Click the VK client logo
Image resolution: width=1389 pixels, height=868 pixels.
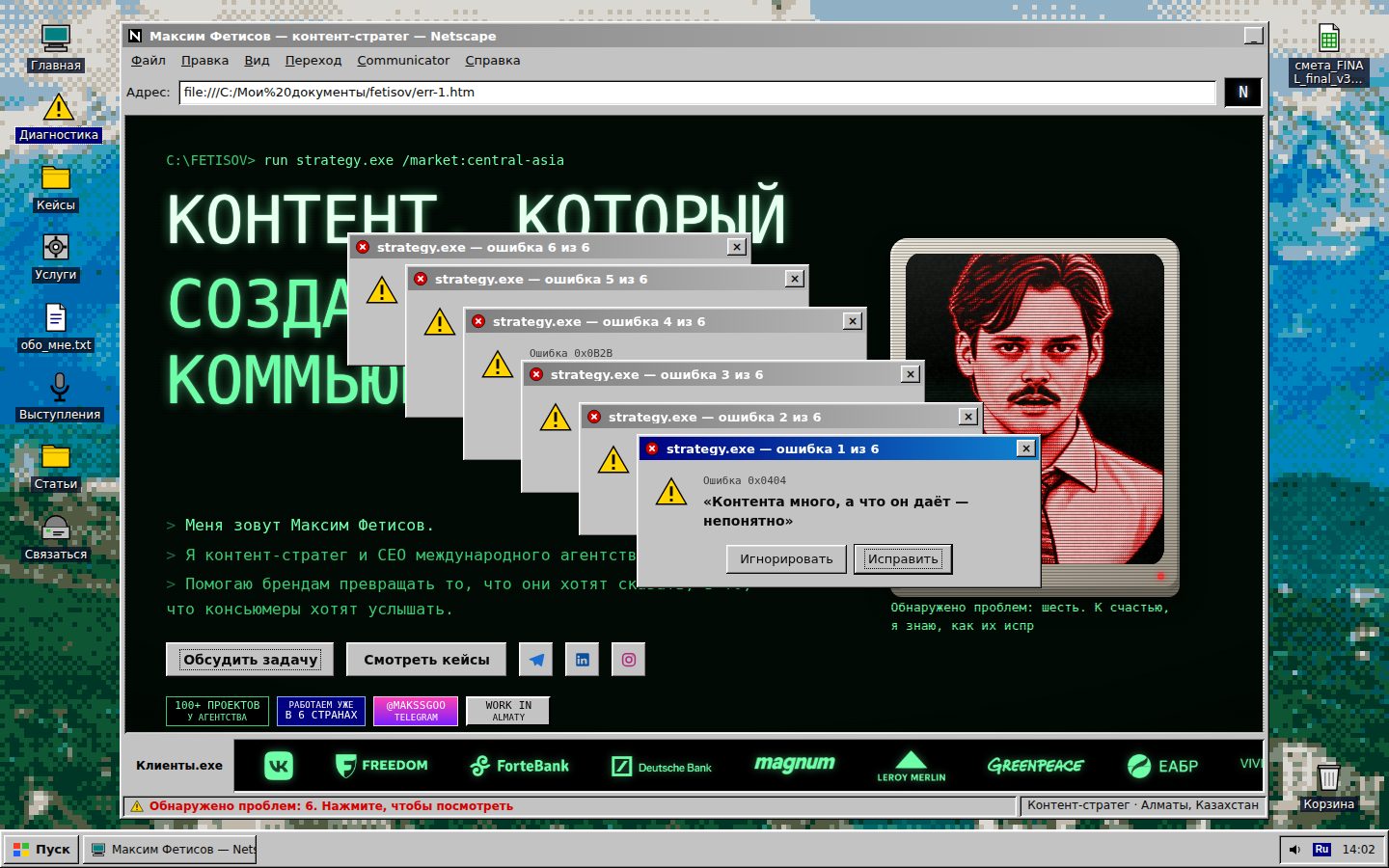pyautogui.click(x=279, y=766)
